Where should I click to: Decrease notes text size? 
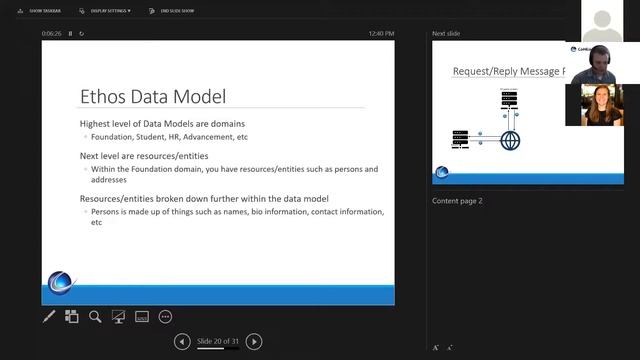click(x=450, y=348)
